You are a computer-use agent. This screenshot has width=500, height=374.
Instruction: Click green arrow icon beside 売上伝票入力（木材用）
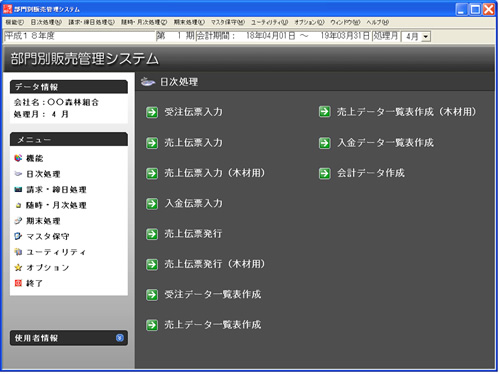pyautogui.click(x=152, y=173)
